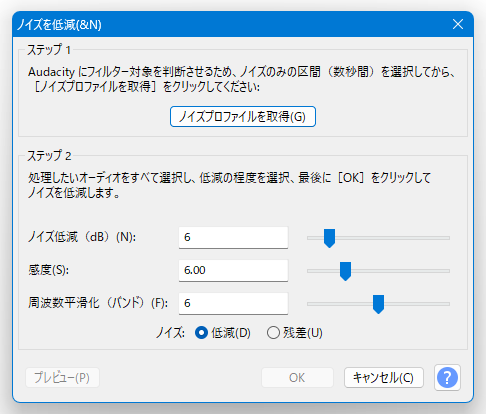Focus the 感度(S) input field showing 6.00
This screenshot has width=486, height=414.
coord(233,271)
